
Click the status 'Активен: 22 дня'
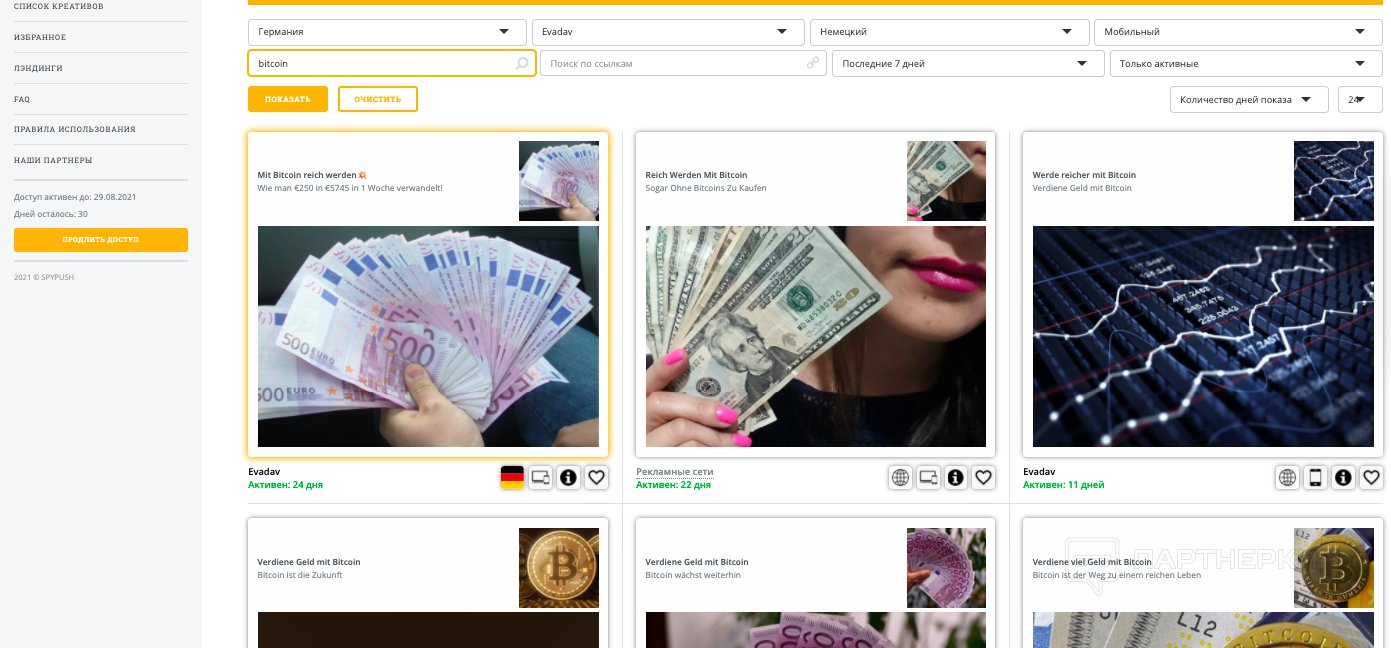[x=673, y=485]
